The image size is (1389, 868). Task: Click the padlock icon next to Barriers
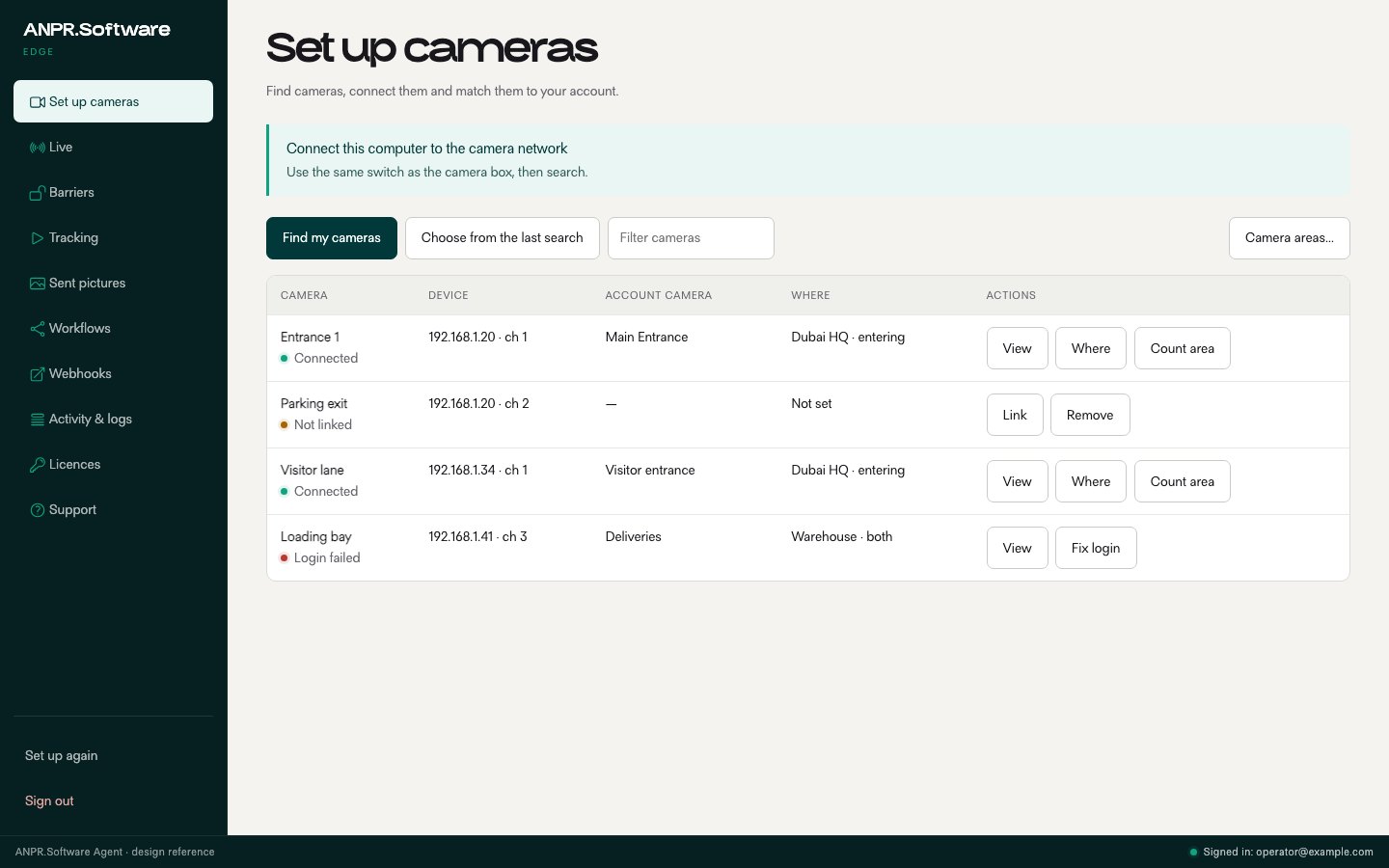coord(38,193)
